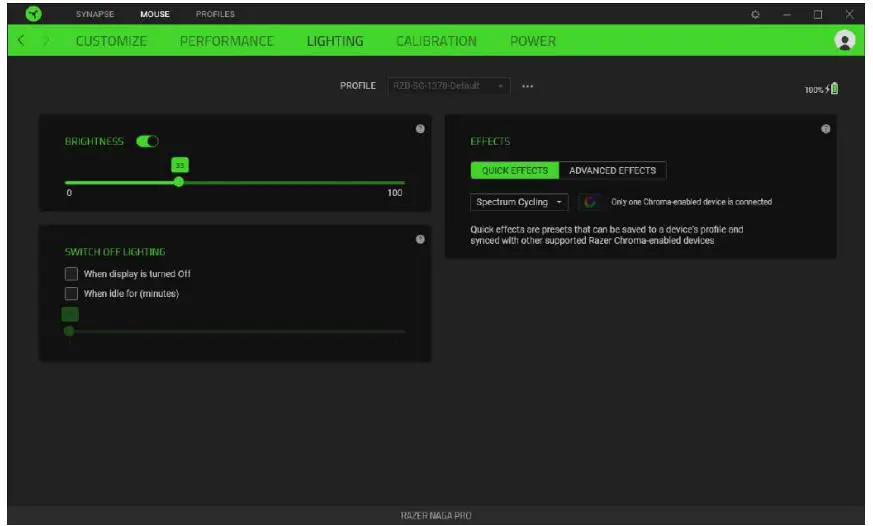Open the profile three-dot menu
Screen dimensions: 873x526
(527, 86)
